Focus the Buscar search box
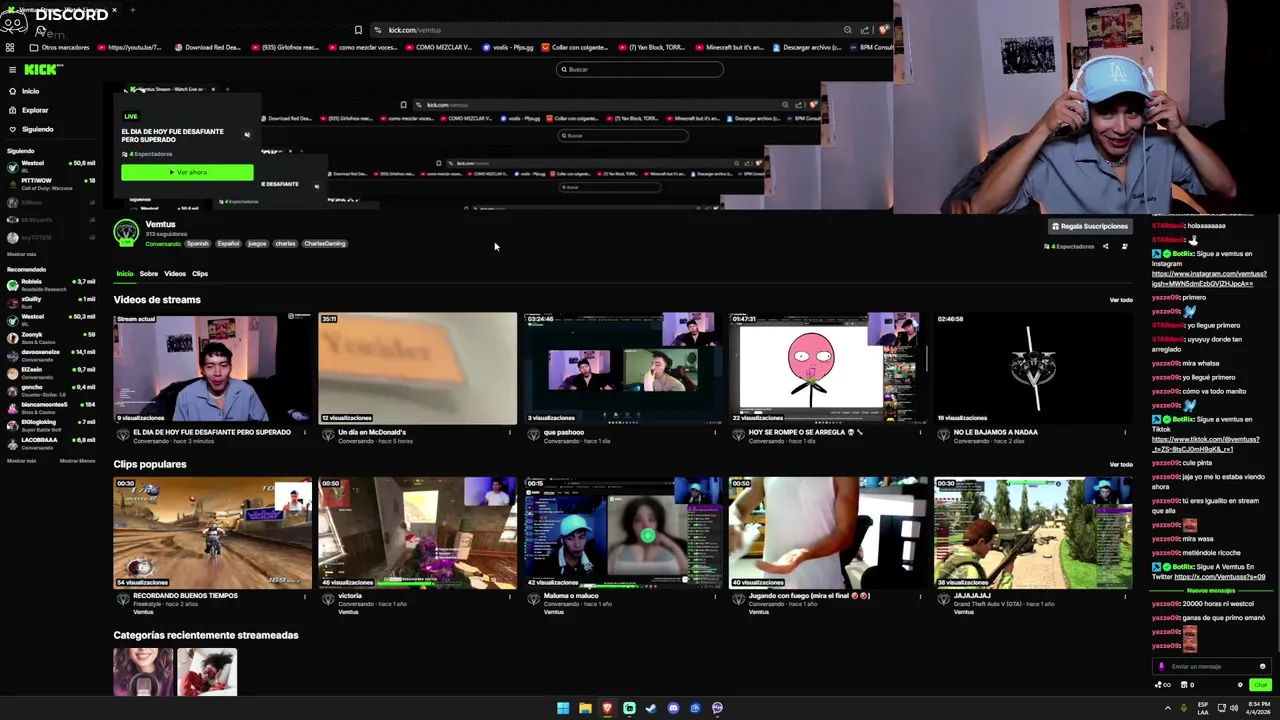 click(x=640, y=69)
